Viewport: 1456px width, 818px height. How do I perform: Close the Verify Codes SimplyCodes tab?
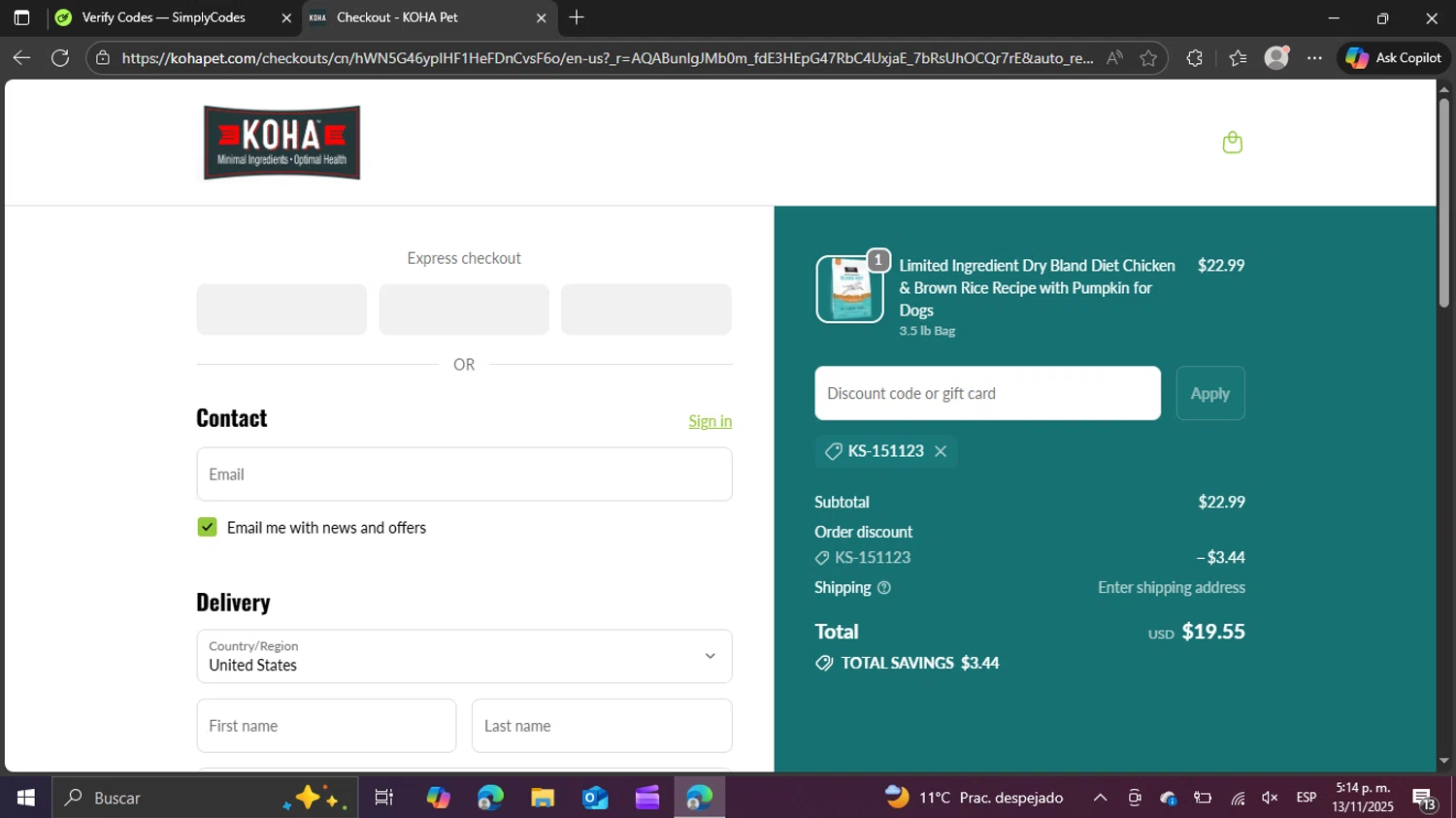coord(286,17)
